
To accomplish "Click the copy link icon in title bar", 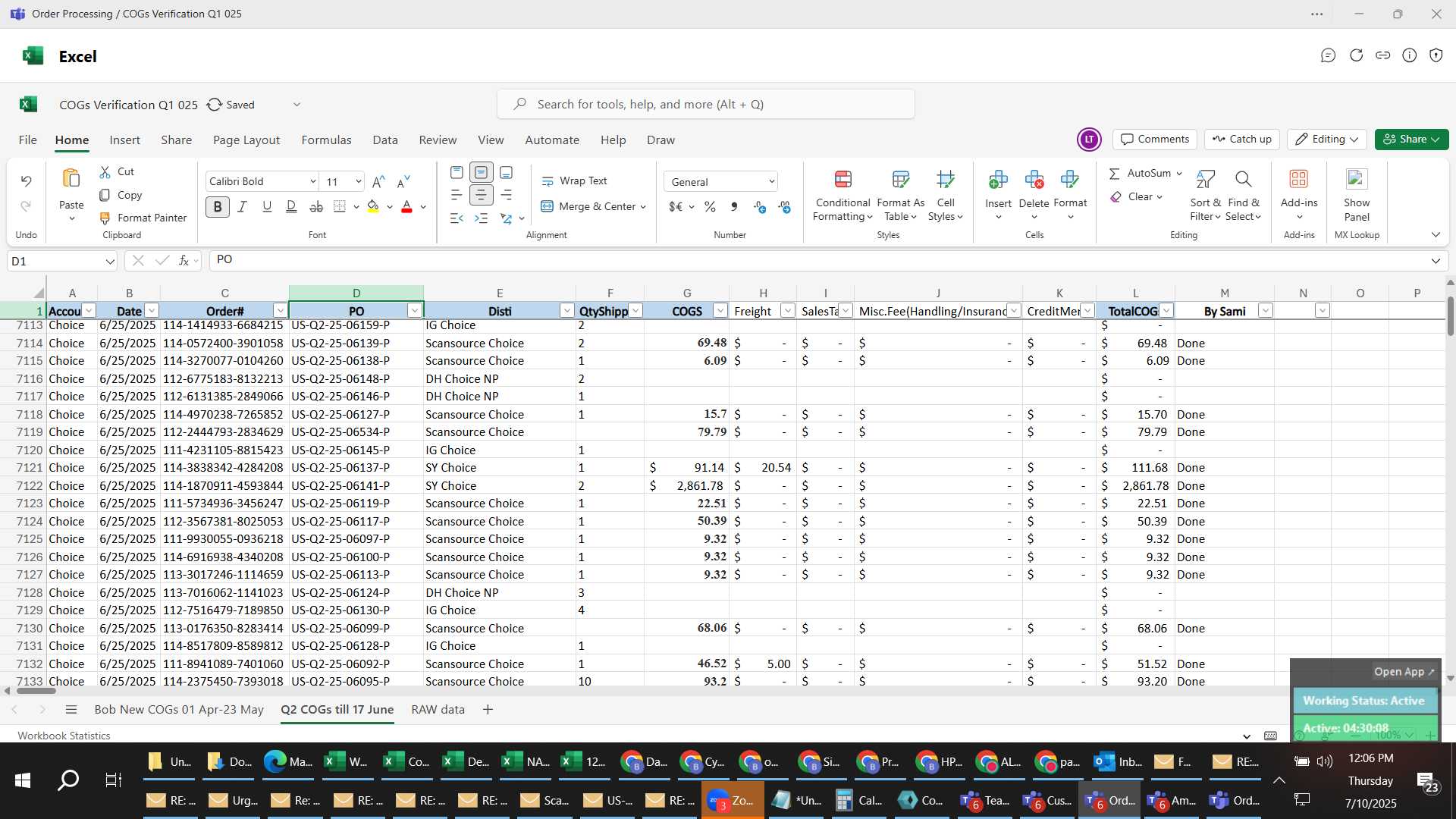I will [1383, 55].
